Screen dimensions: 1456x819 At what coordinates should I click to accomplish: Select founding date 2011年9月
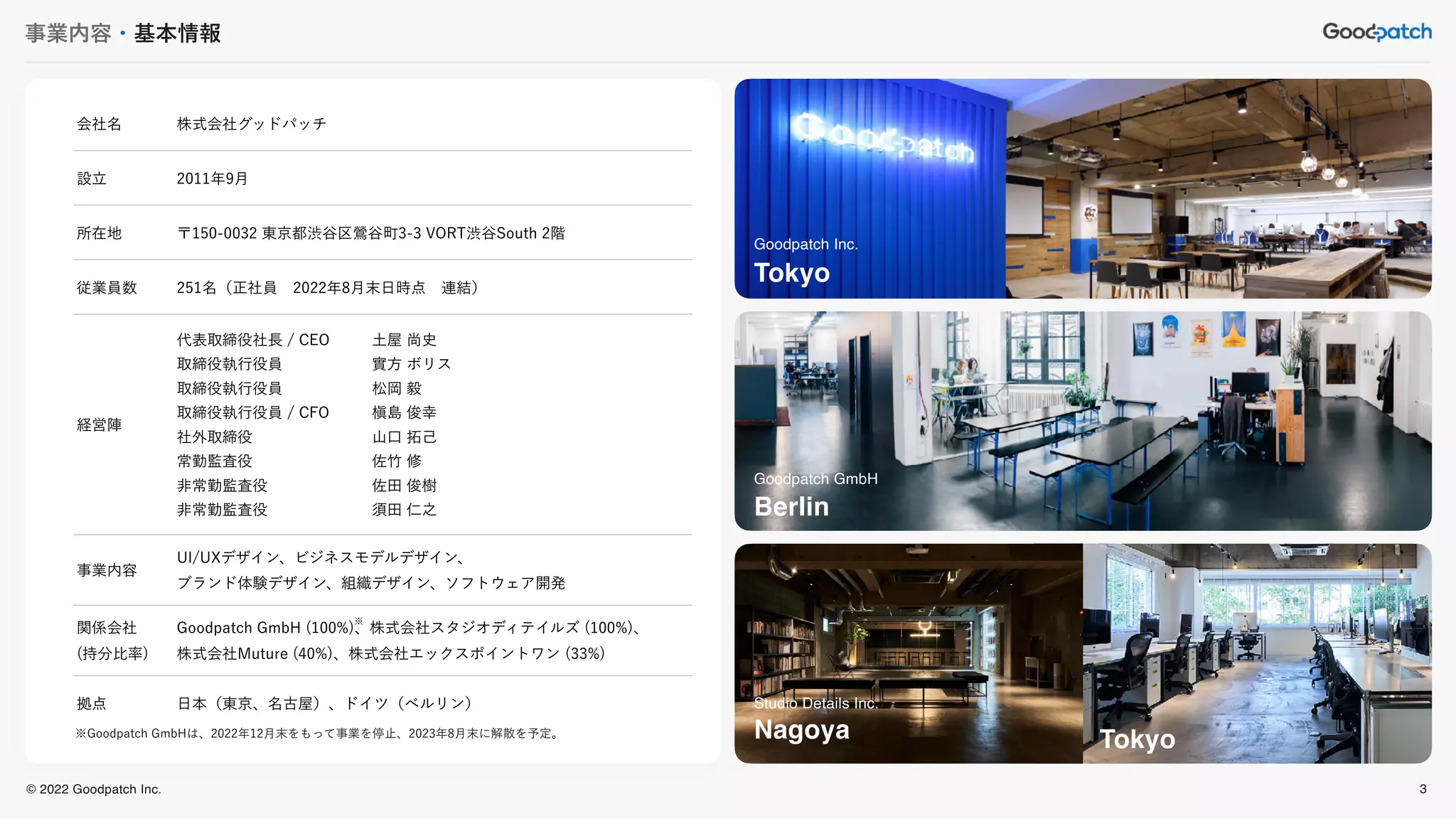point(212,178)
